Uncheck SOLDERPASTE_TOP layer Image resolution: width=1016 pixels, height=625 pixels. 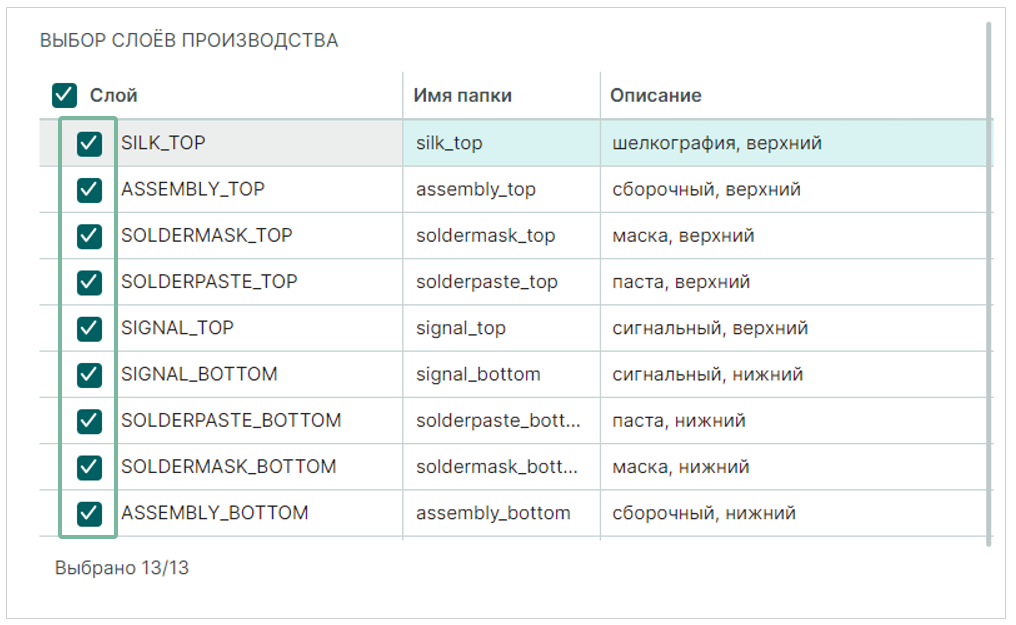(90, 282)
